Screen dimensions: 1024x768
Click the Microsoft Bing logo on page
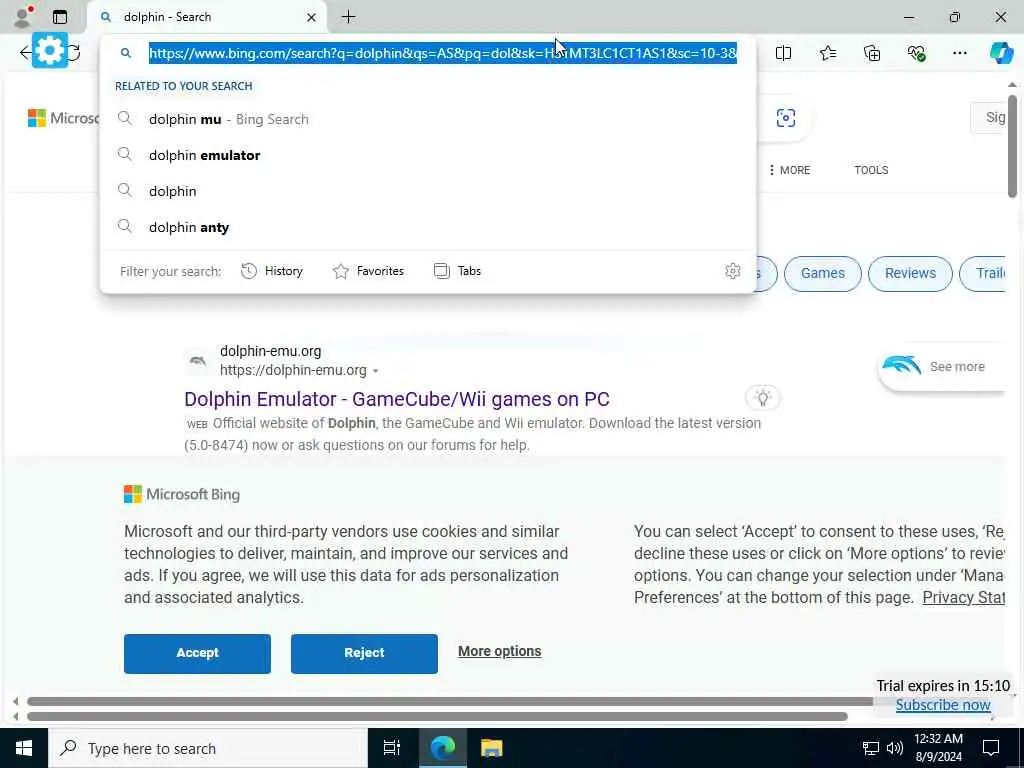pyautogui.click(x=182, y=494)
